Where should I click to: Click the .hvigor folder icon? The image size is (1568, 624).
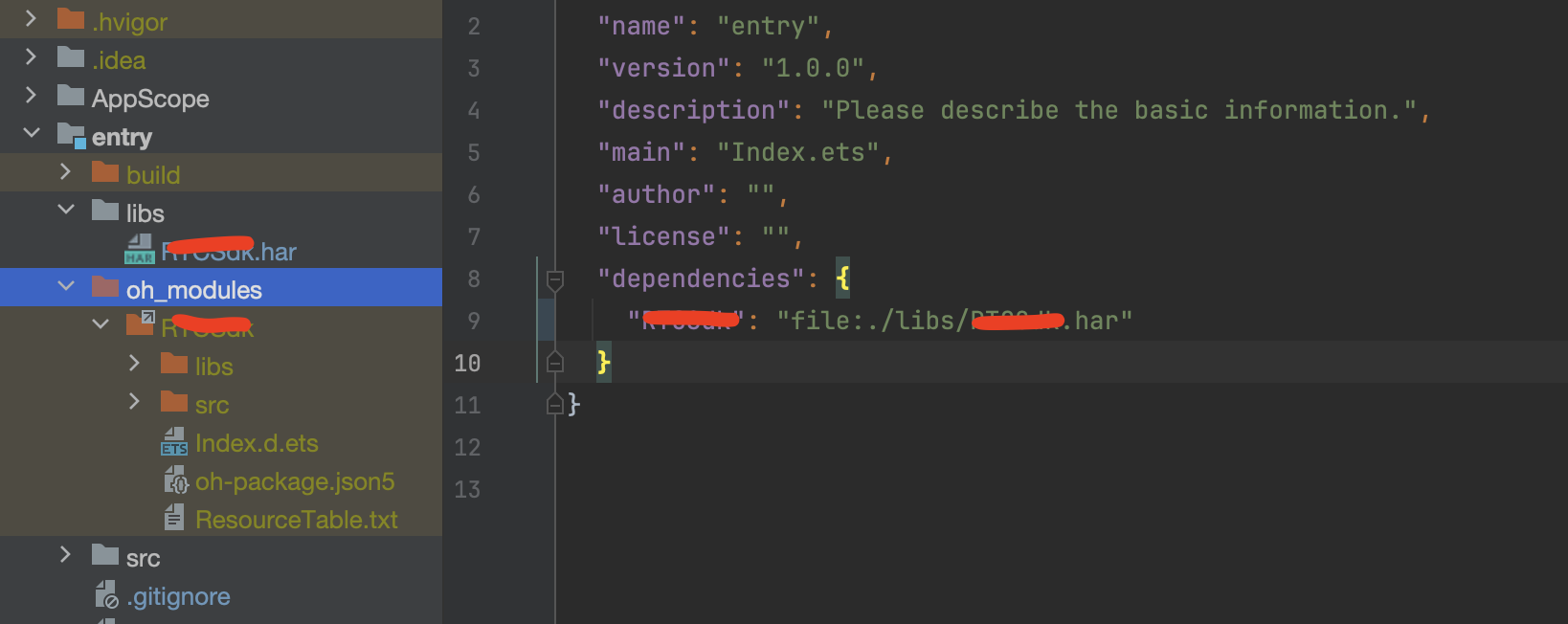(71, 19)
